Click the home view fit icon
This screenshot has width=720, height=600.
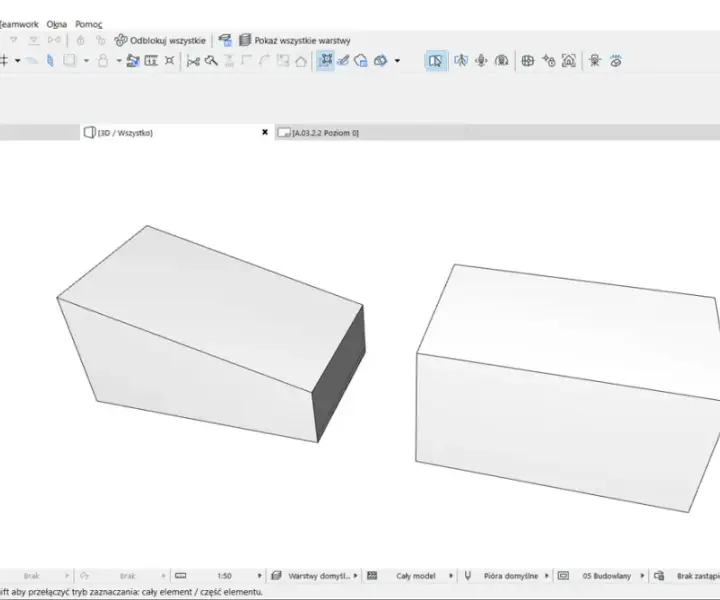(568, 61)
